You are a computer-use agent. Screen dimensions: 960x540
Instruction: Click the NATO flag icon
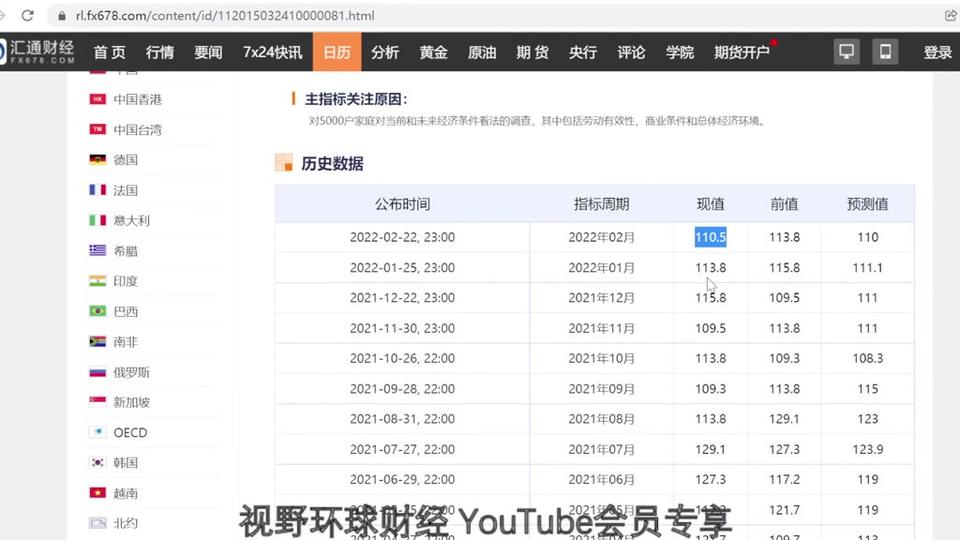(97, 523)
